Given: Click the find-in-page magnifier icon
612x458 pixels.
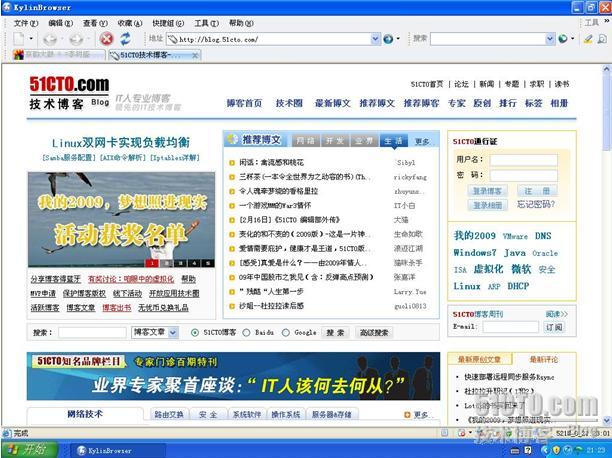Looking at the screenshot, I should 602,39.
